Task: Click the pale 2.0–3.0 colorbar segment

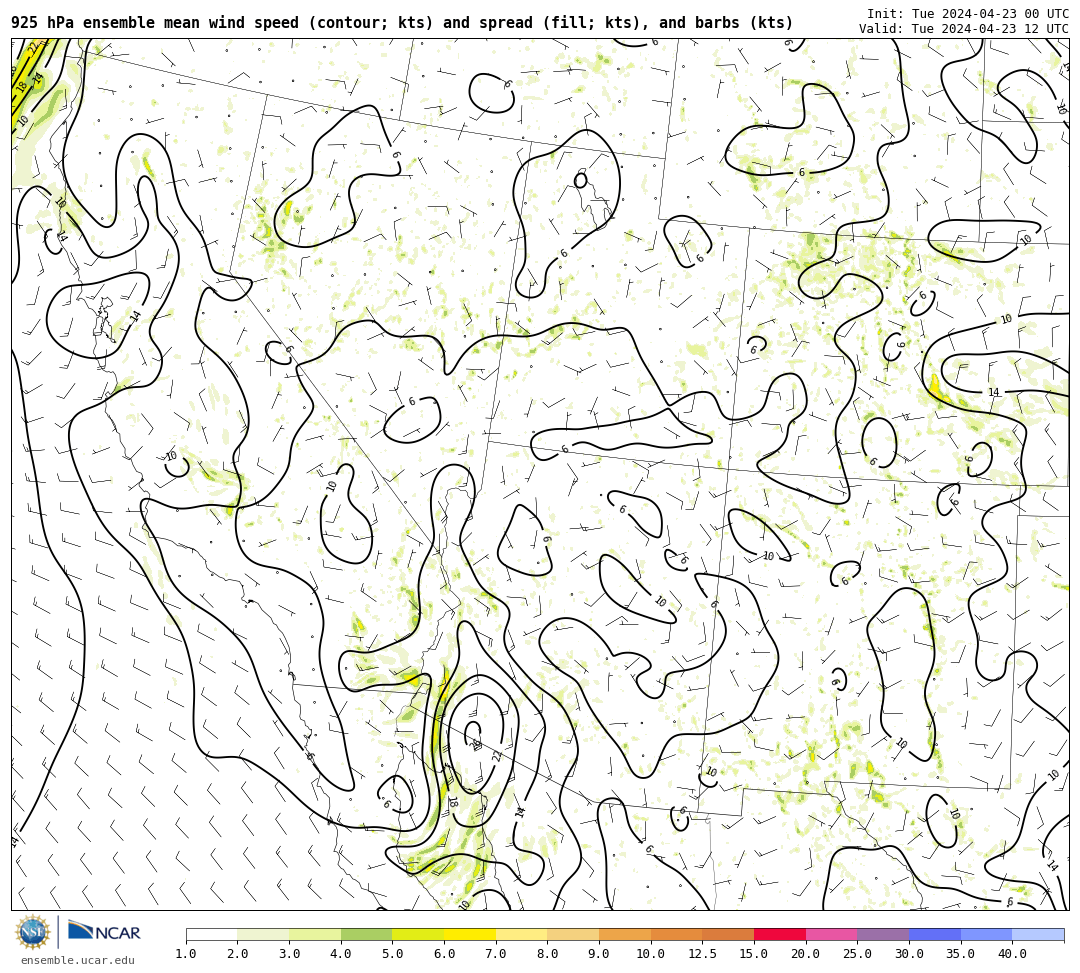Action: pos(263,934)
